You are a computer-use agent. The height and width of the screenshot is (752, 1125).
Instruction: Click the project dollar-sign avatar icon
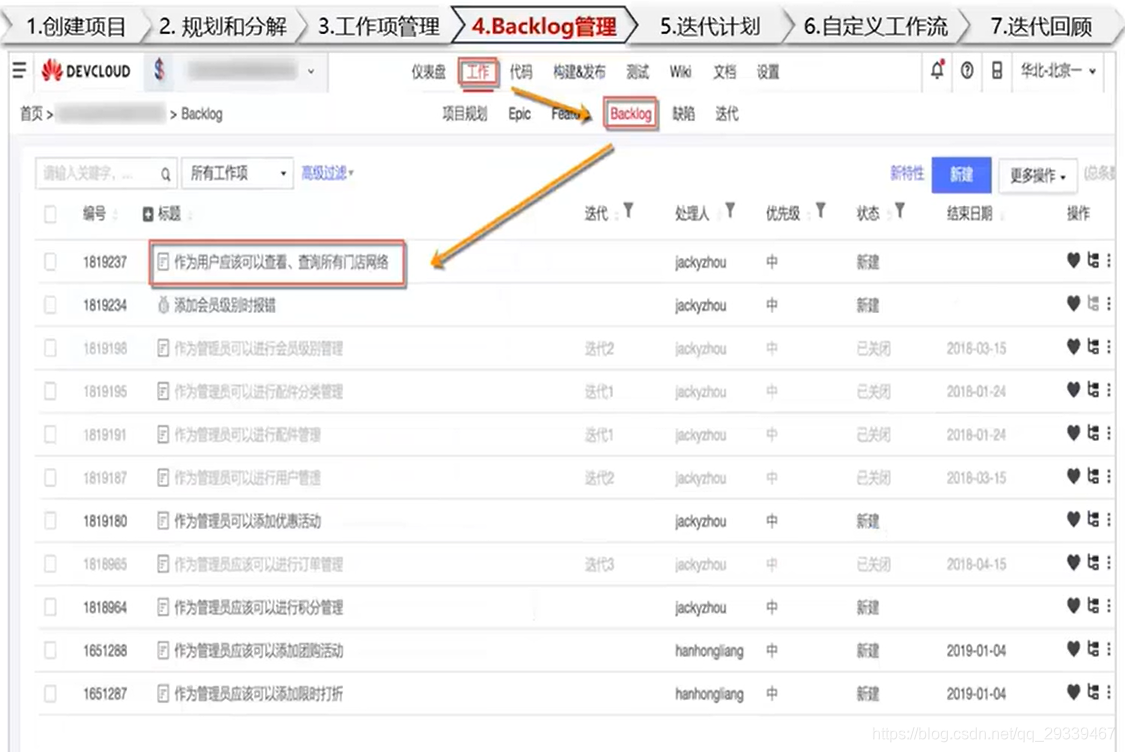[159, 70]
